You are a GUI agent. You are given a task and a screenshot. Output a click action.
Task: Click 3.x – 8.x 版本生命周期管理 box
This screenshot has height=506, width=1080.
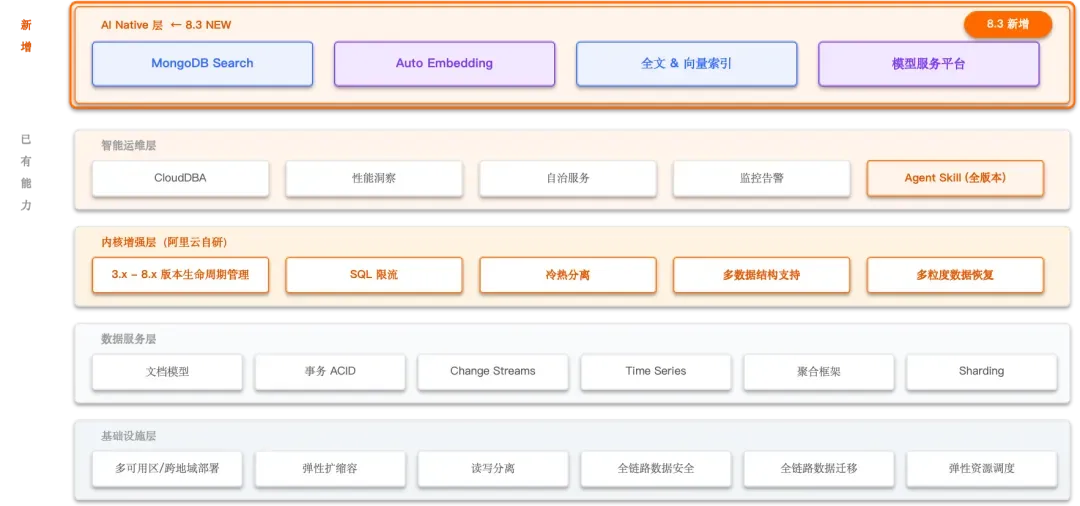point(180,275)
